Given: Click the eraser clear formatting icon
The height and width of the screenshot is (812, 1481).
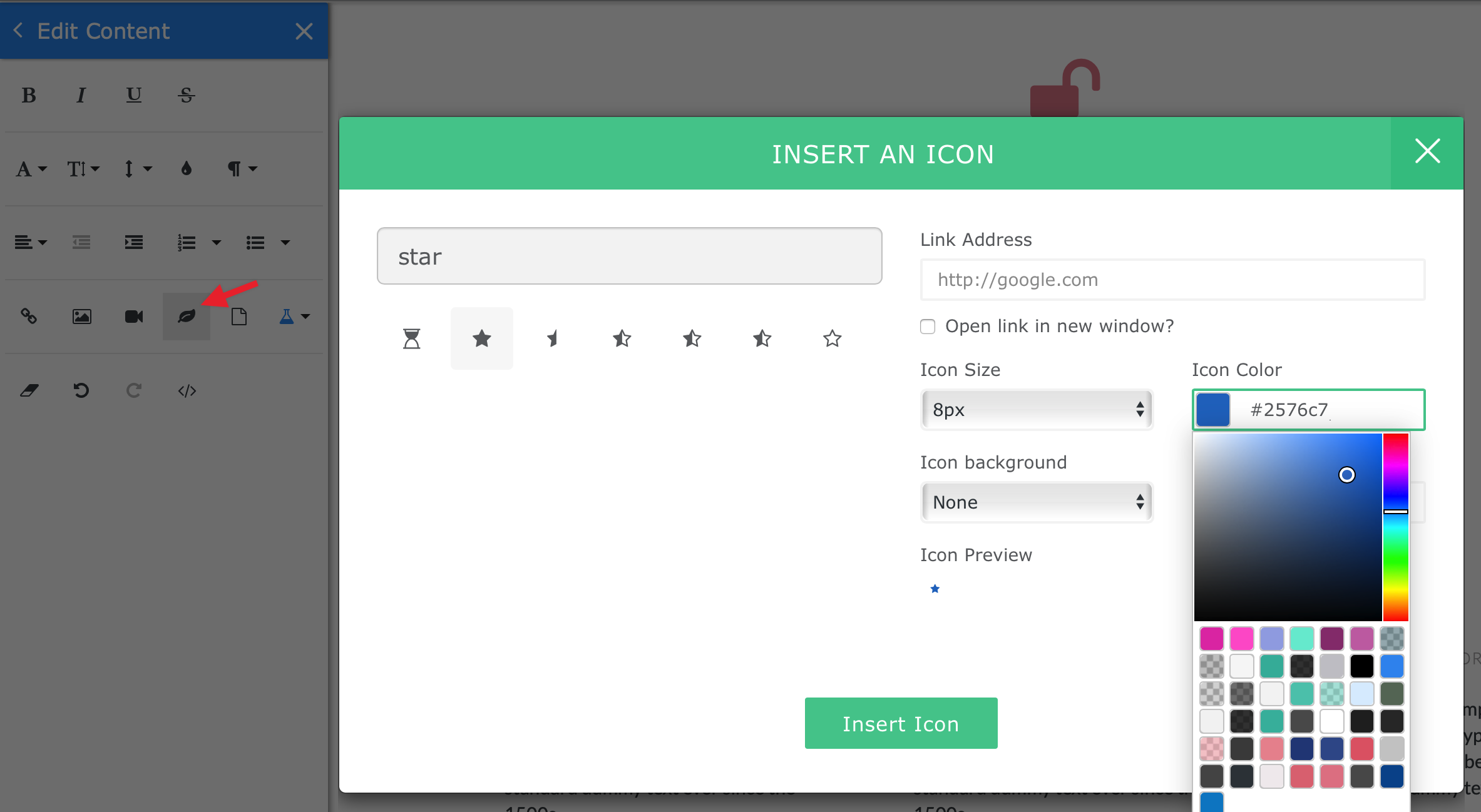Looking at the screenshot, I should coord(29,391).
